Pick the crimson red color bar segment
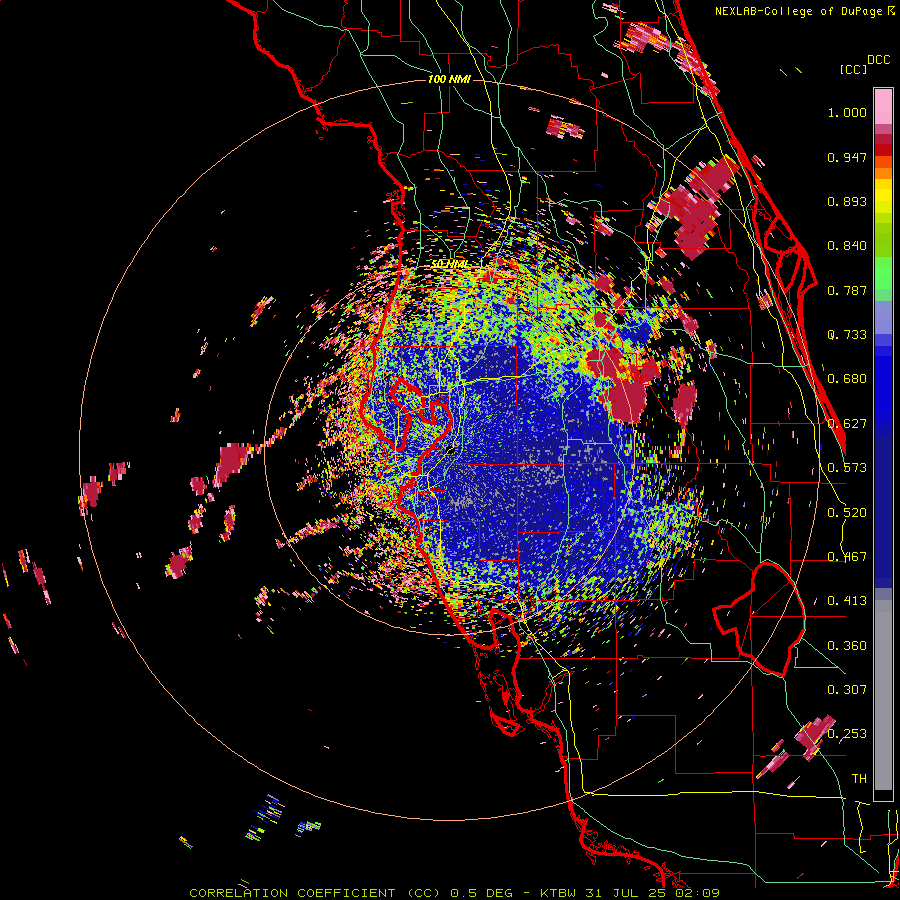Viewport: 900px width, 900px height. [883, 139]
